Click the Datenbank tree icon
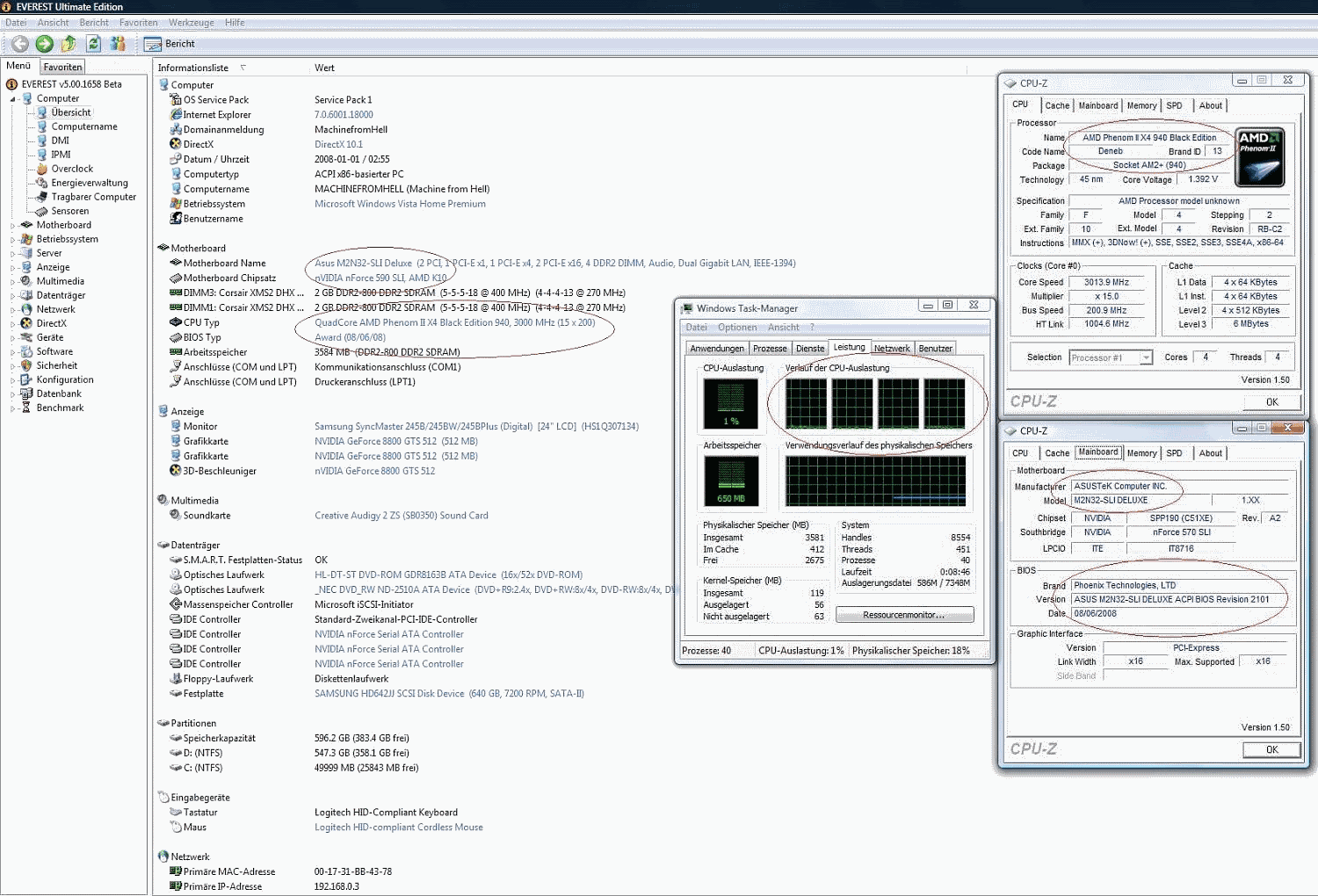 coord(26,394)
